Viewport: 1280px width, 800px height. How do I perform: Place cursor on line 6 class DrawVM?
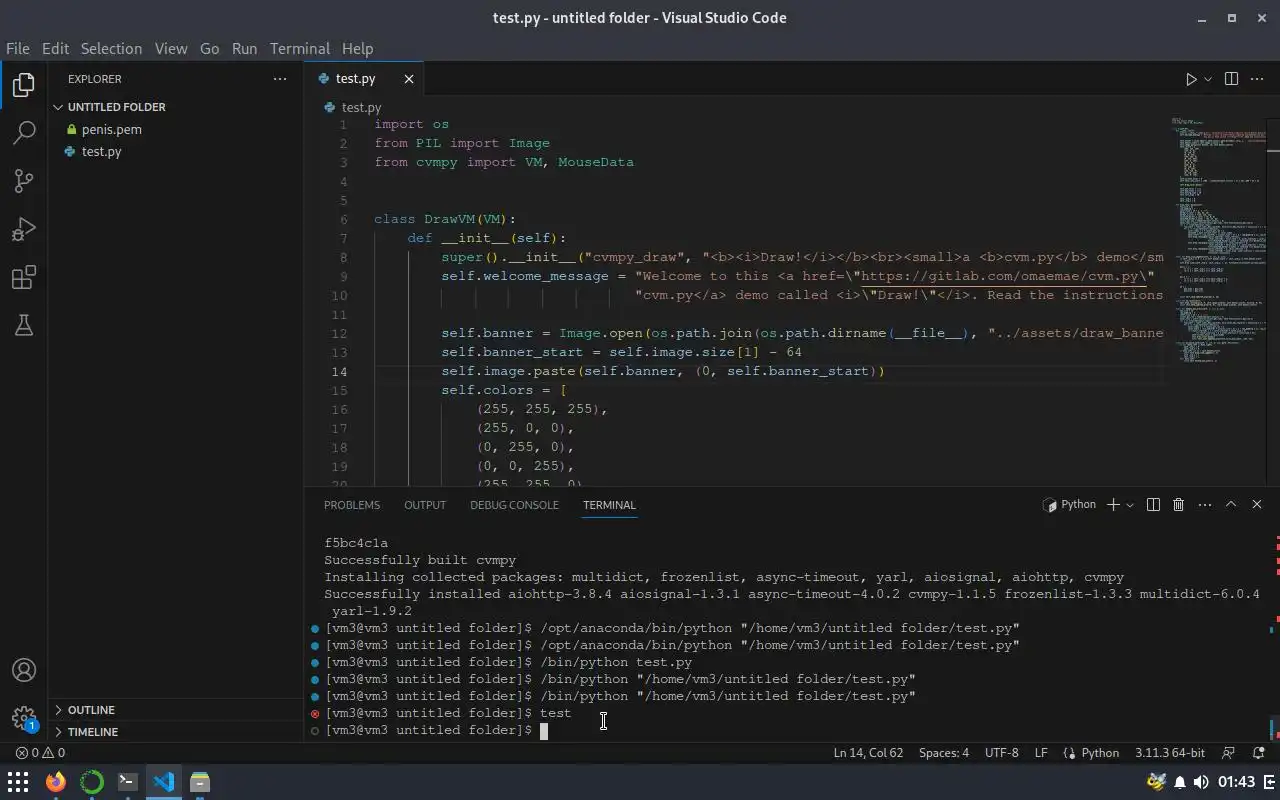point(445,219)
